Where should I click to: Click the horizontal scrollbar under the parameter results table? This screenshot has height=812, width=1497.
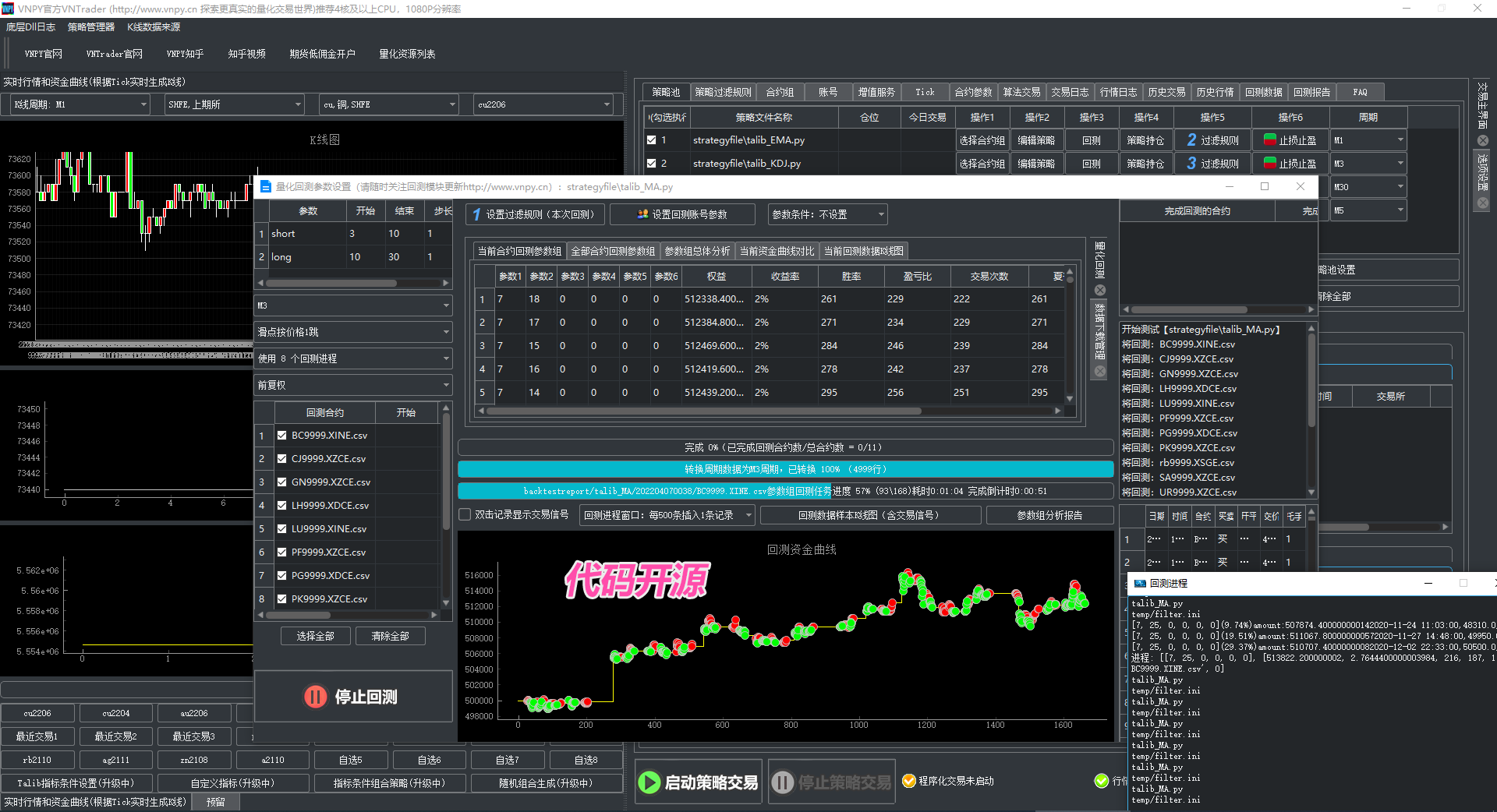702,411
